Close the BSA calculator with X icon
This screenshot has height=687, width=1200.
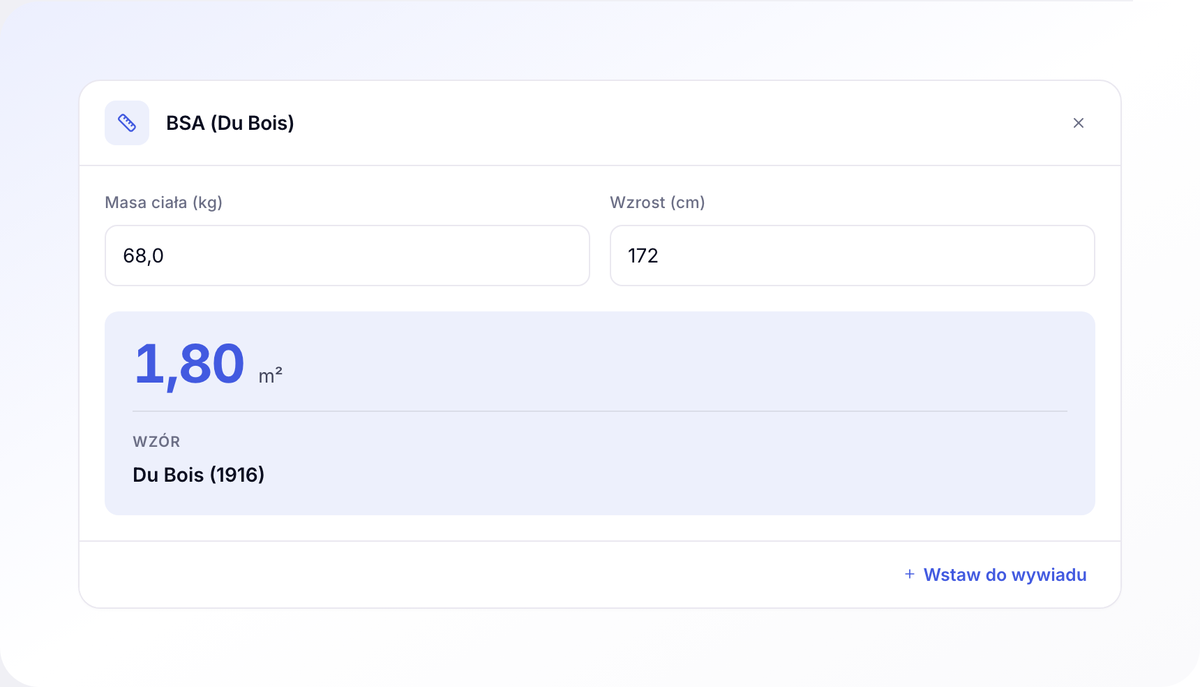pos(1078,123)
